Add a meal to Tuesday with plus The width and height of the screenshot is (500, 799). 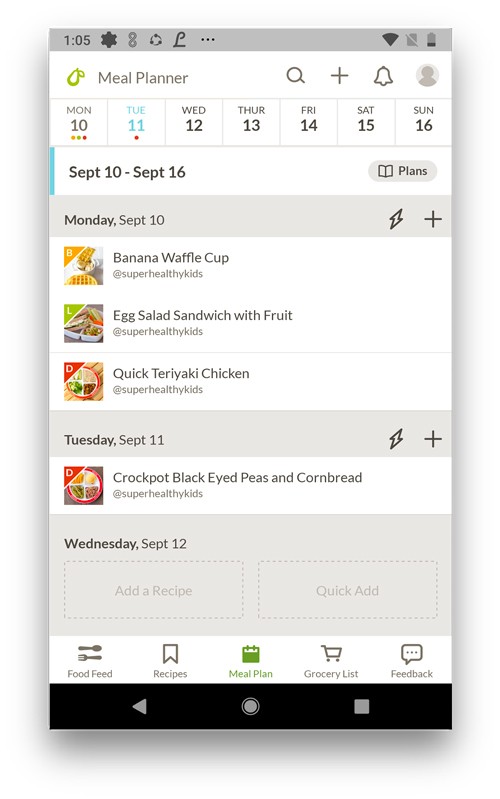point(433,439)
